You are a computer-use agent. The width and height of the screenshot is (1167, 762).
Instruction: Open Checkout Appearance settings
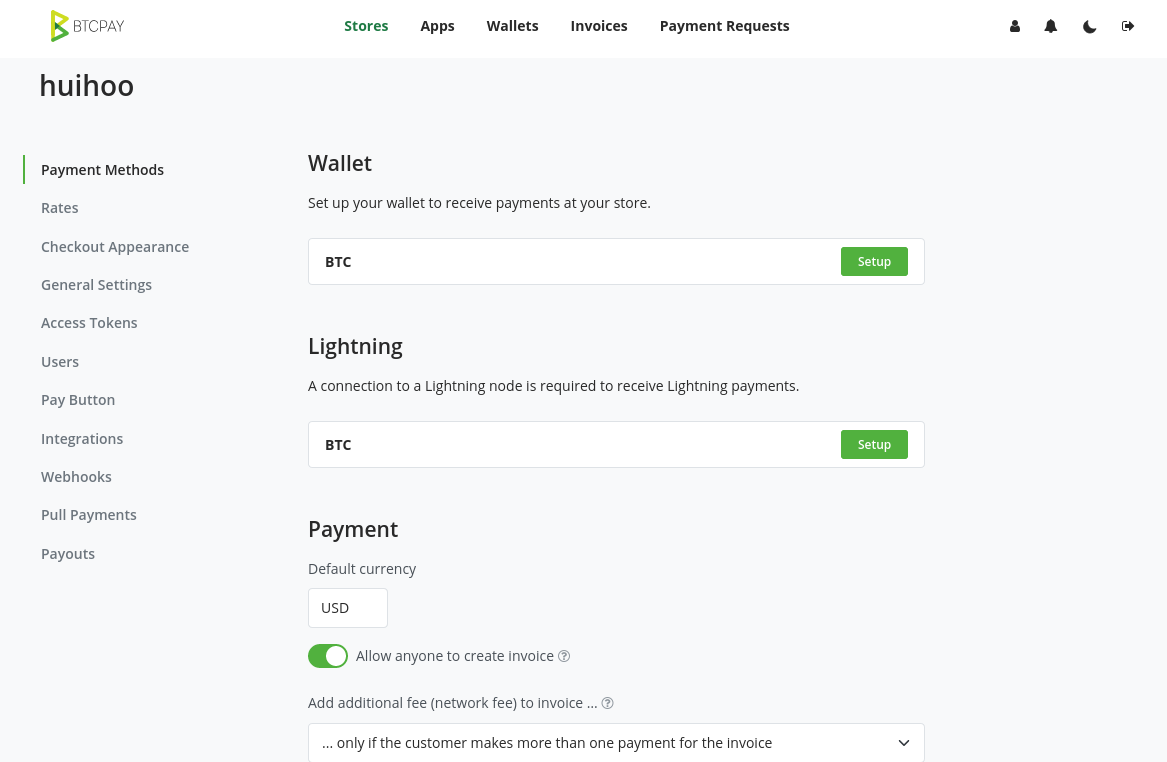[115, 247]
